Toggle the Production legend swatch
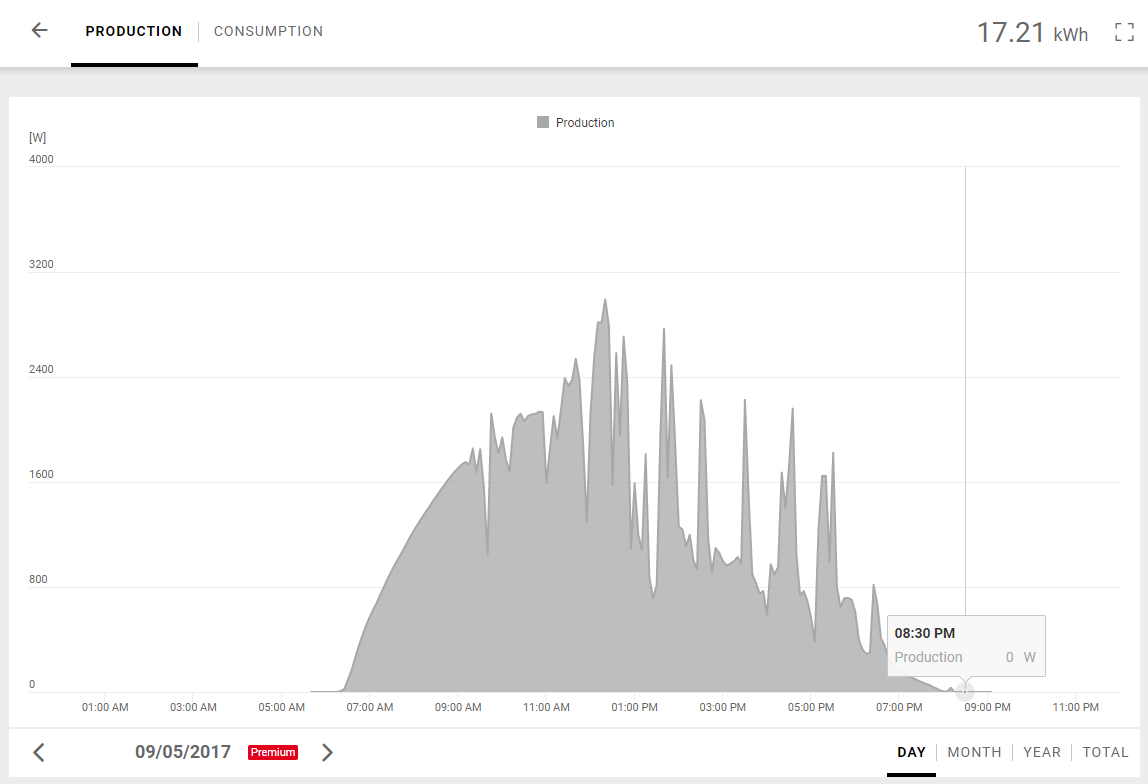 (x=543, y=122)
